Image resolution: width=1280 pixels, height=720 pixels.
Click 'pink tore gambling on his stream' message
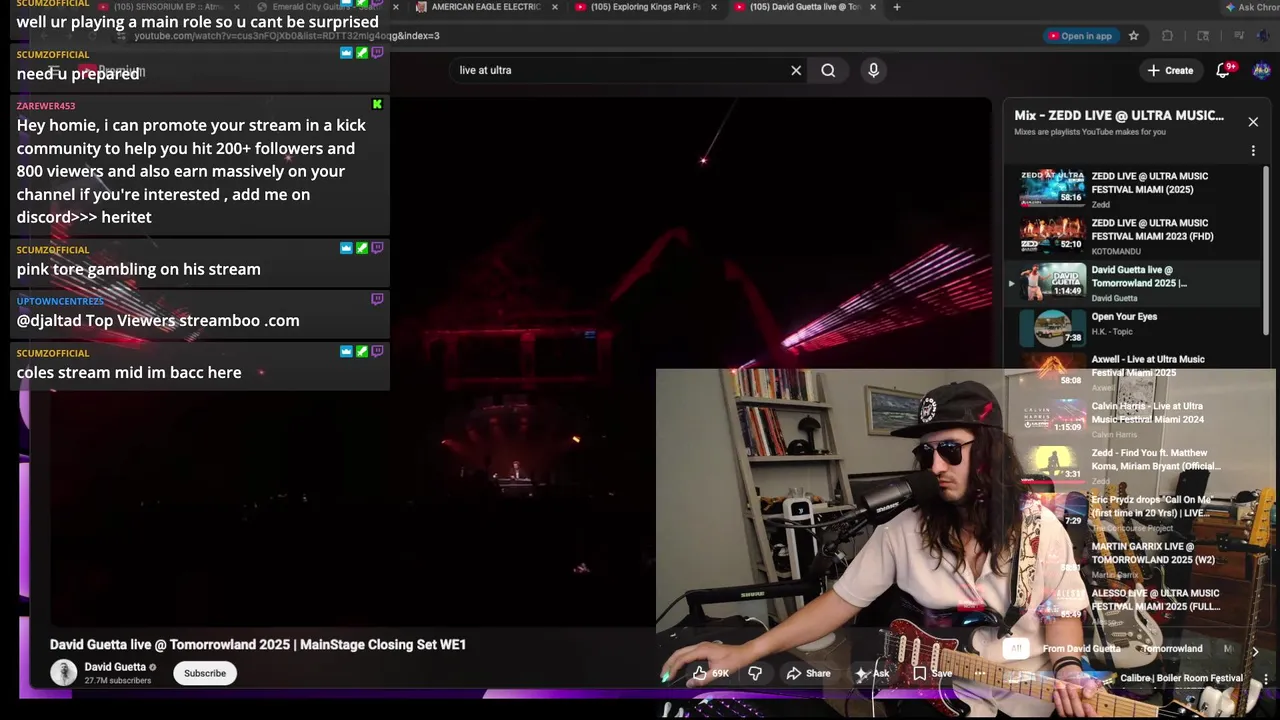tap(139, 269)
